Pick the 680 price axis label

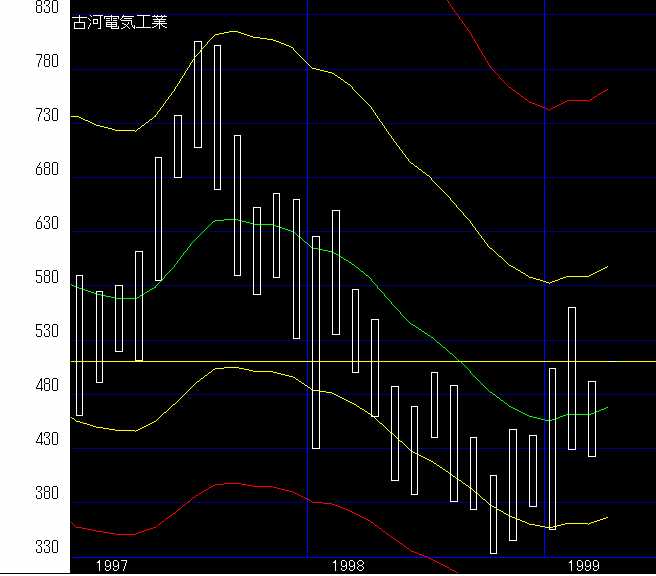coord(19,170)
